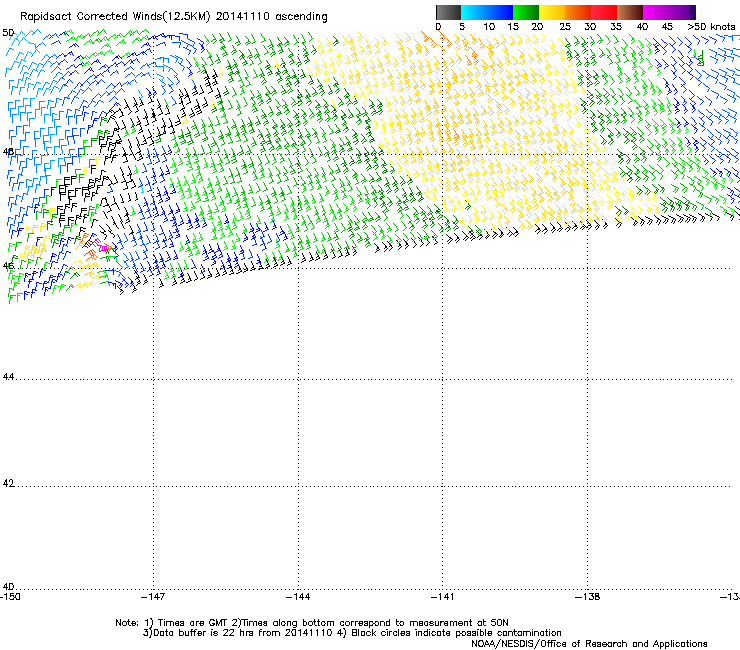Click the NOAA/NESDIS credit text
This screenshot has height=650, width=740.
(x=589, y=644)
